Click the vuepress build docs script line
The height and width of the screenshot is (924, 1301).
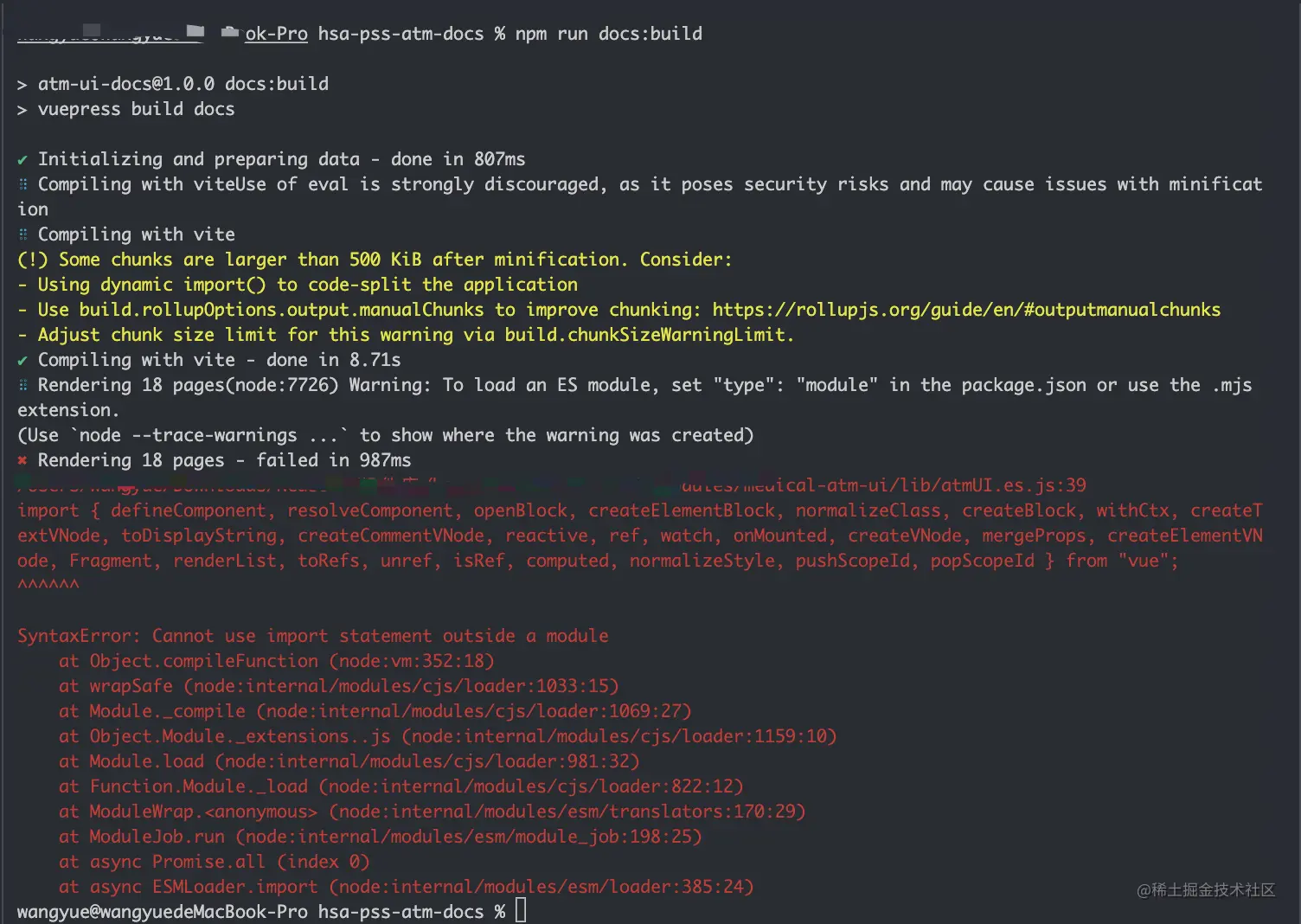click(x=136, y=109)
